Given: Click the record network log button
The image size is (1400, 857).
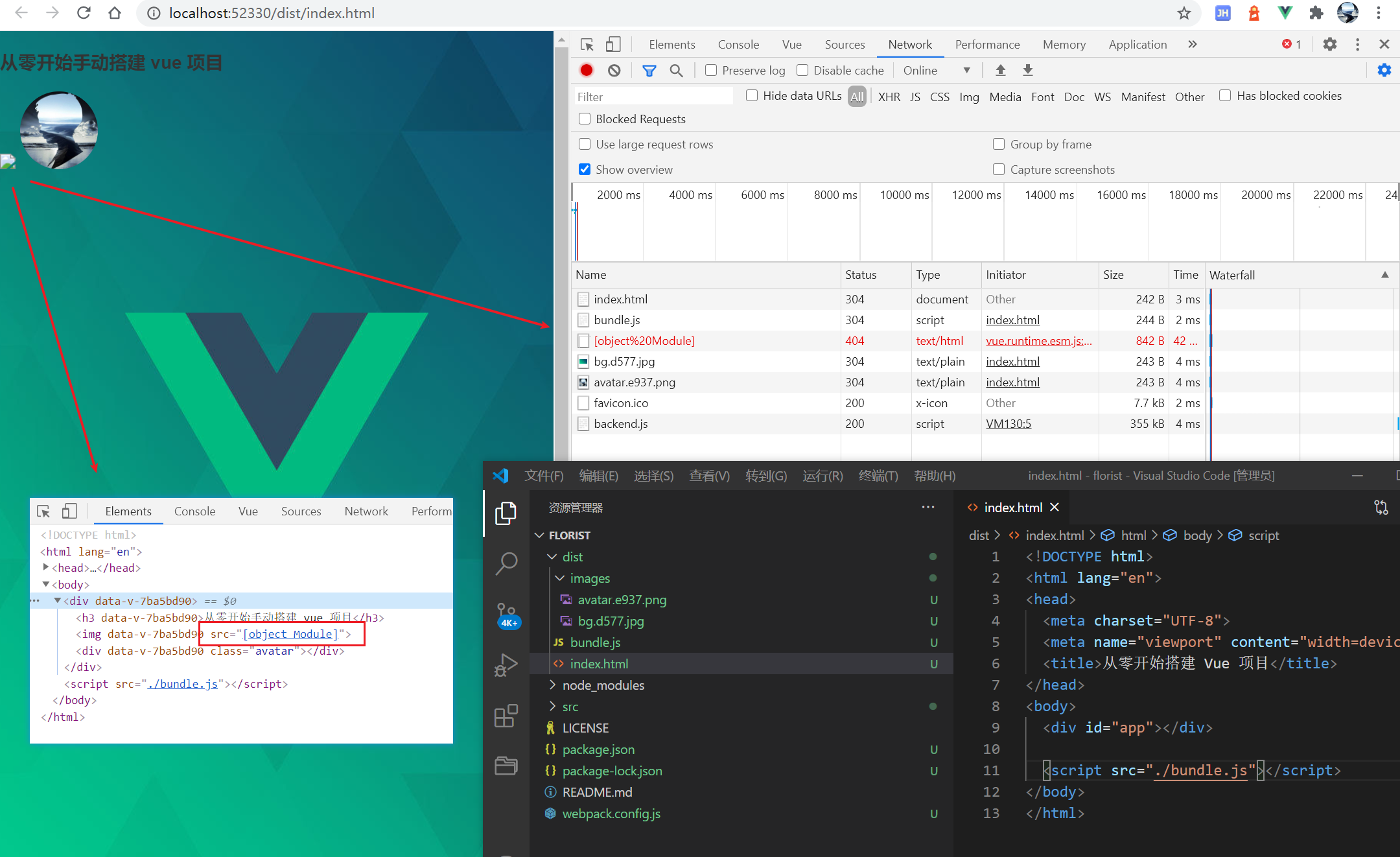Looking at the screenshot, I should (x=587, y=70).
